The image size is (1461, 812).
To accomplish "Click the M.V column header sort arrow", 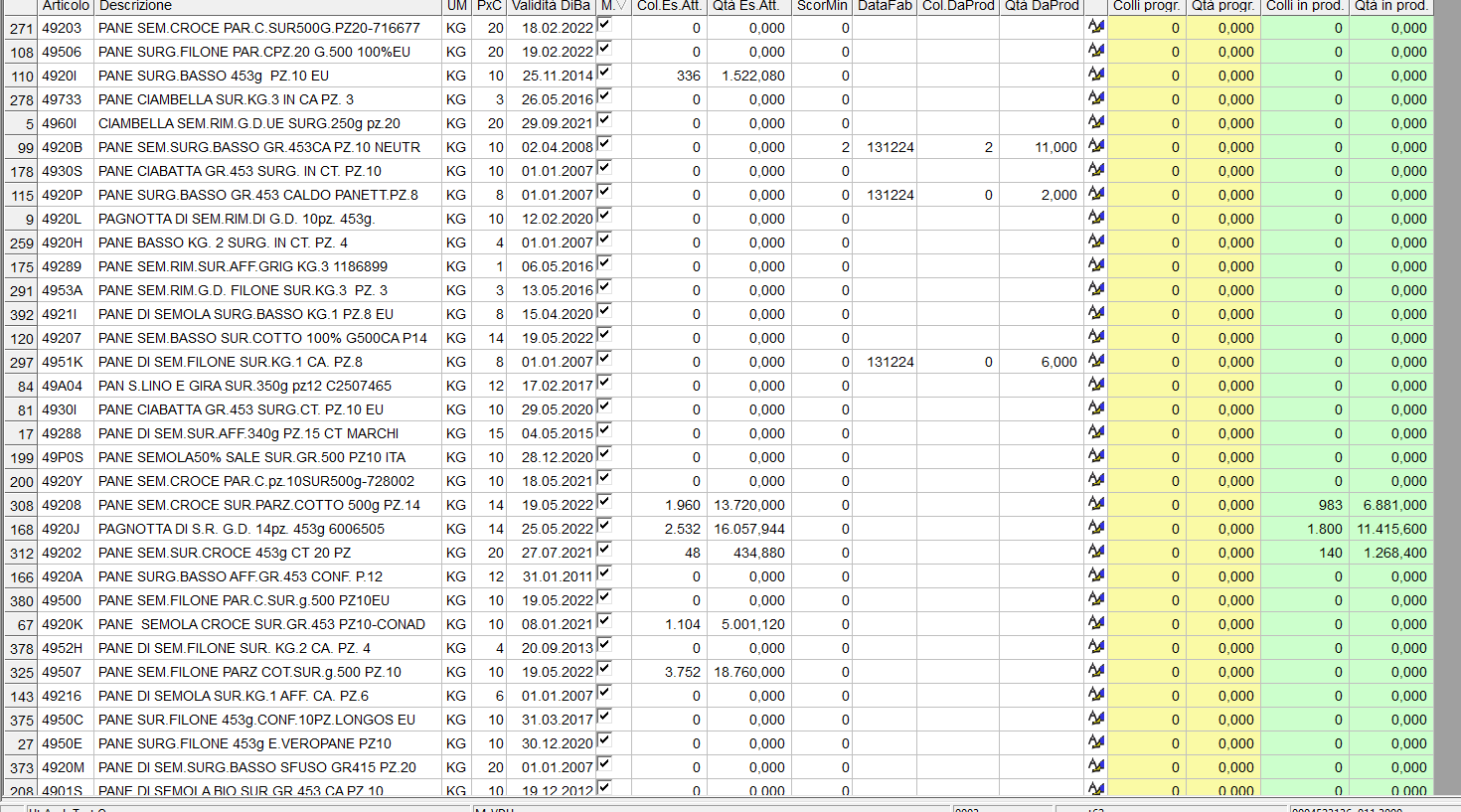I will point(620,6).
